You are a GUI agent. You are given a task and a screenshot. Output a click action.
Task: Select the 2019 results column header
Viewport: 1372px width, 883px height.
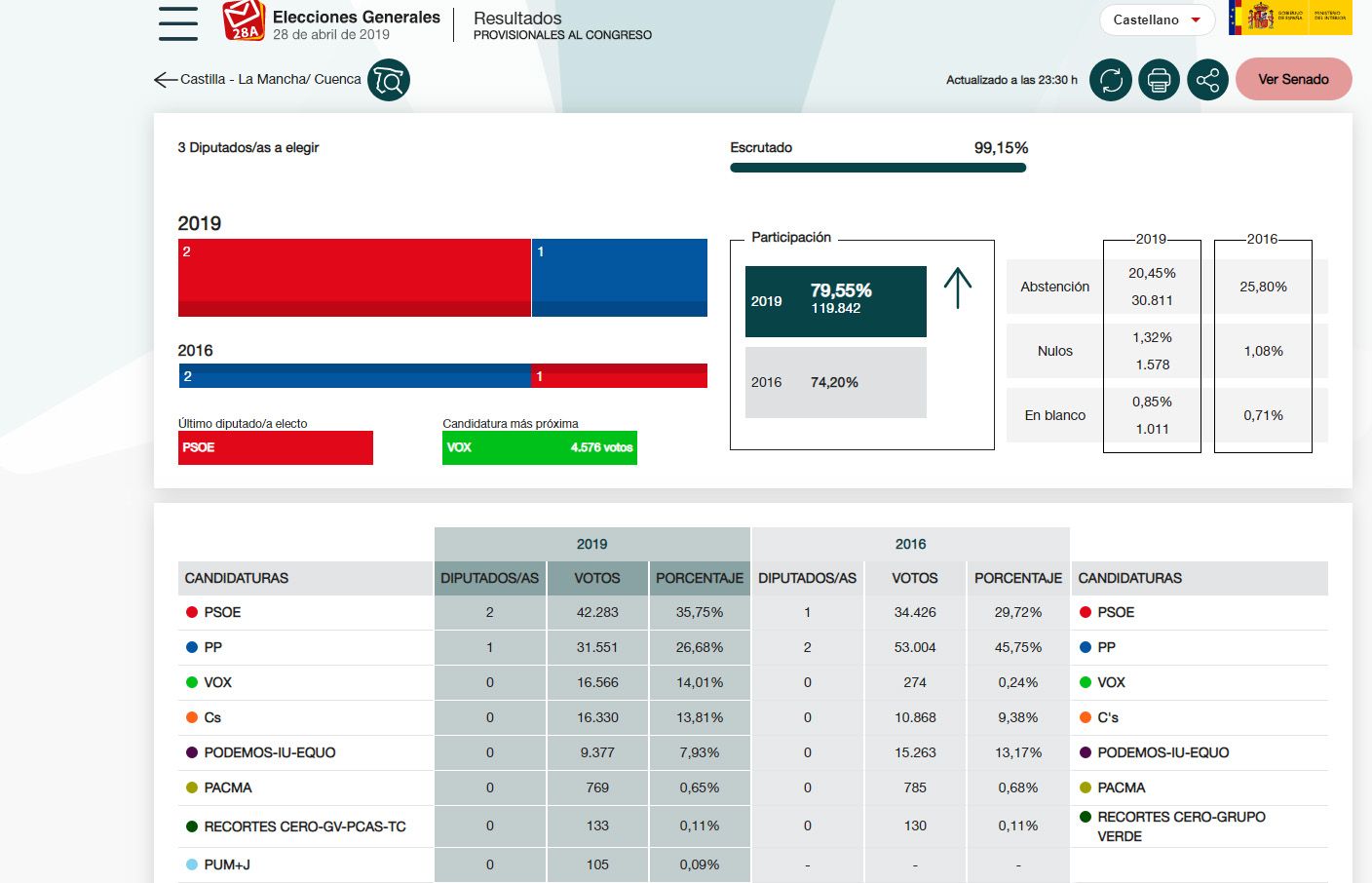tap(591, 544)
